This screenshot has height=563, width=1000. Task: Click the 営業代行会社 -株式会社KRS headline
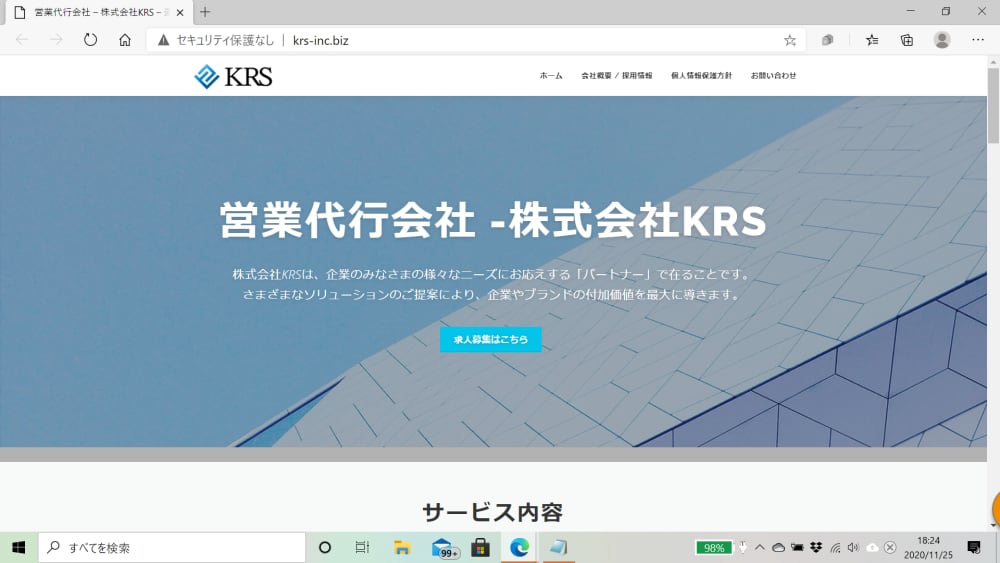pos(492,220)
